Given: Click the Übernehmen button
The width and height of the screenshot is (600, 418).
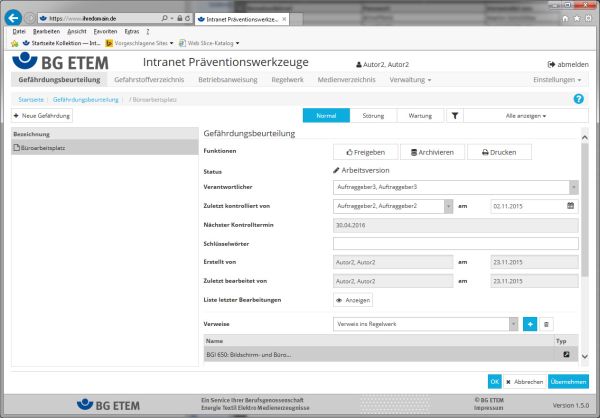Looking at the screenshot, I should pos(568,381).
